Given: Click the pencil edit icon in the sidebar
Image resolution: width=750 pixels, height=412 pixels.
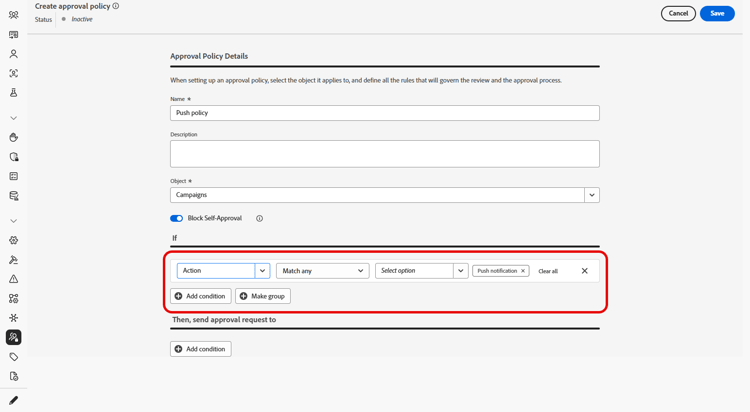Looking at the screenshot, I should click(x=14, y=400).
